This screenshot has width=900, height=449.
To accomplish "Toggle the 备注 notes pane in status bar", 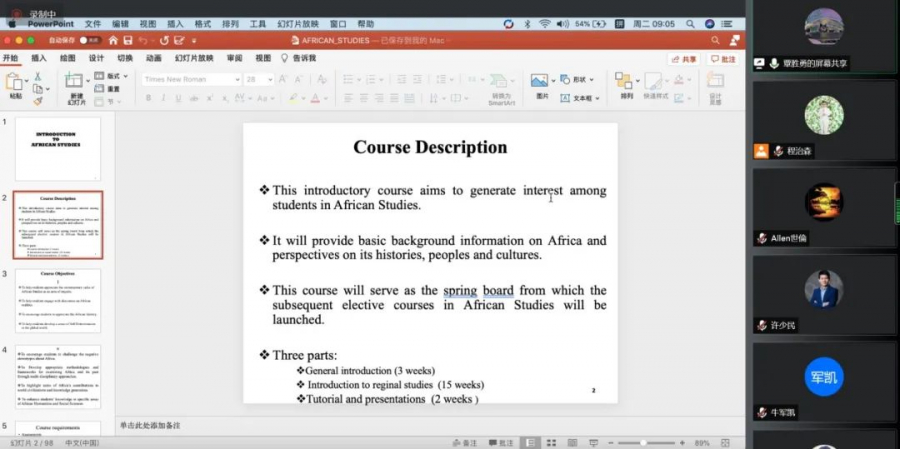I will pos(465,442).
